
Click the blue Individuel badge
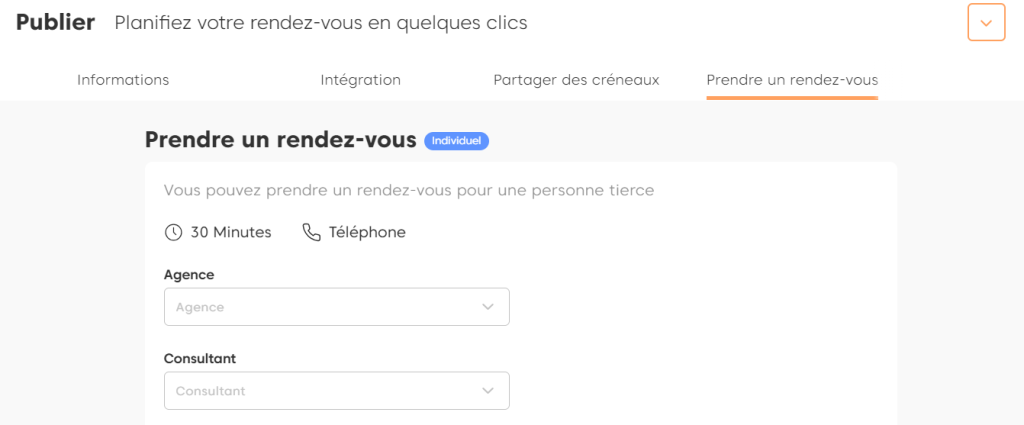point(457,141)
